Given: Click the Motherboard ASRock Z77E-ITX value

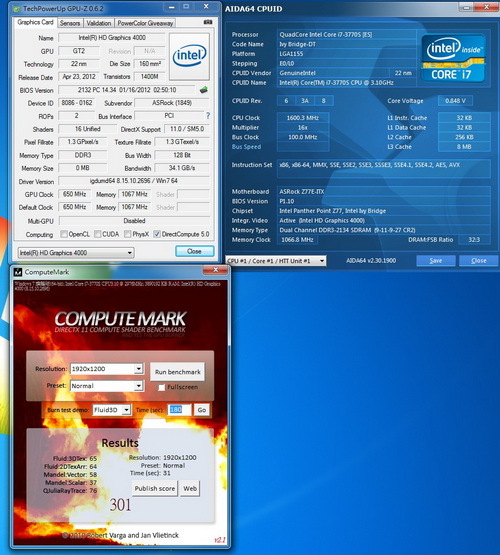Looking at the screenshot, I should point(384,192).
